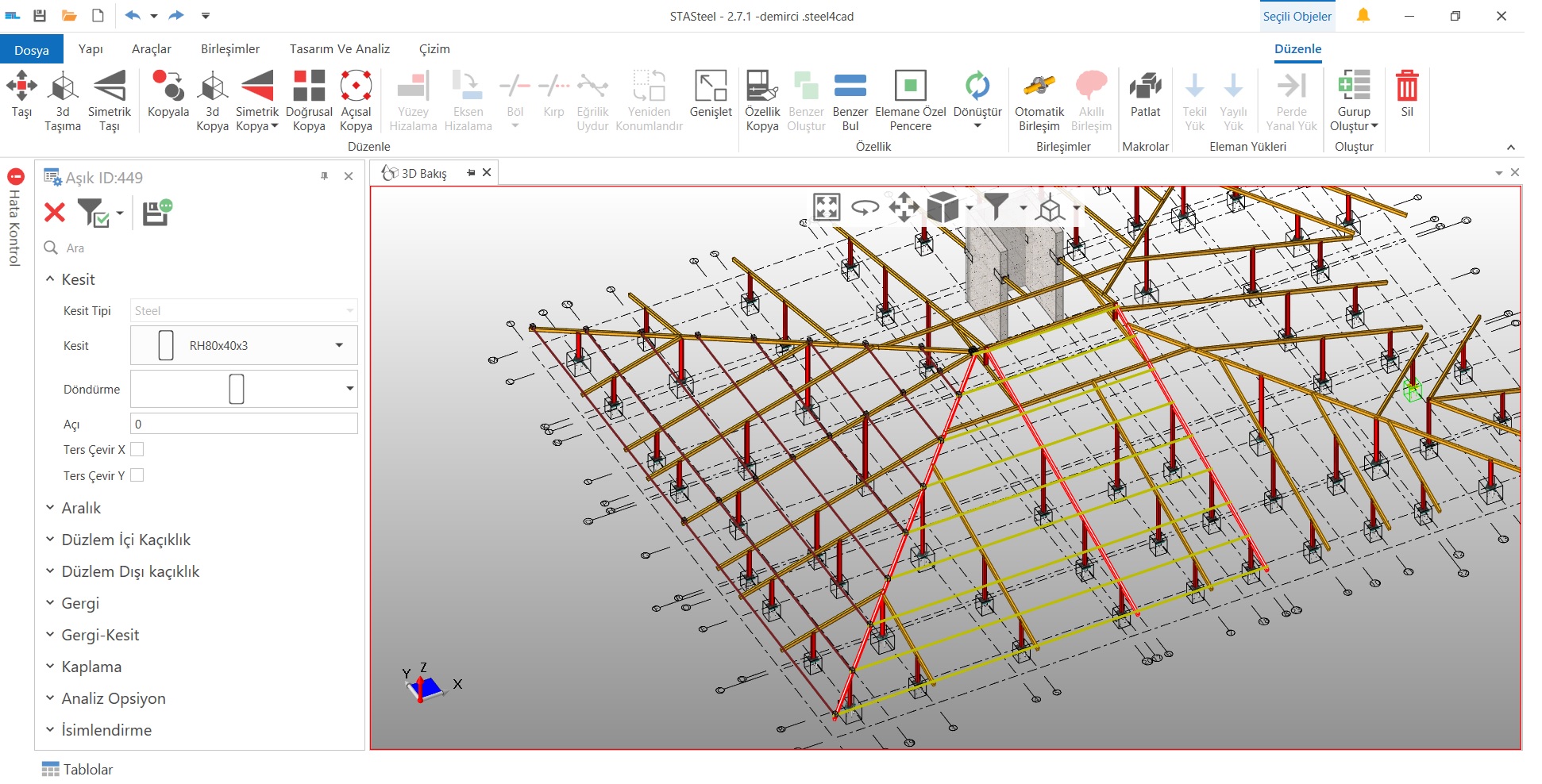
Task: Click zoom extents icon in 3D view
Action: pyautogui.click(x=827, y=208)
